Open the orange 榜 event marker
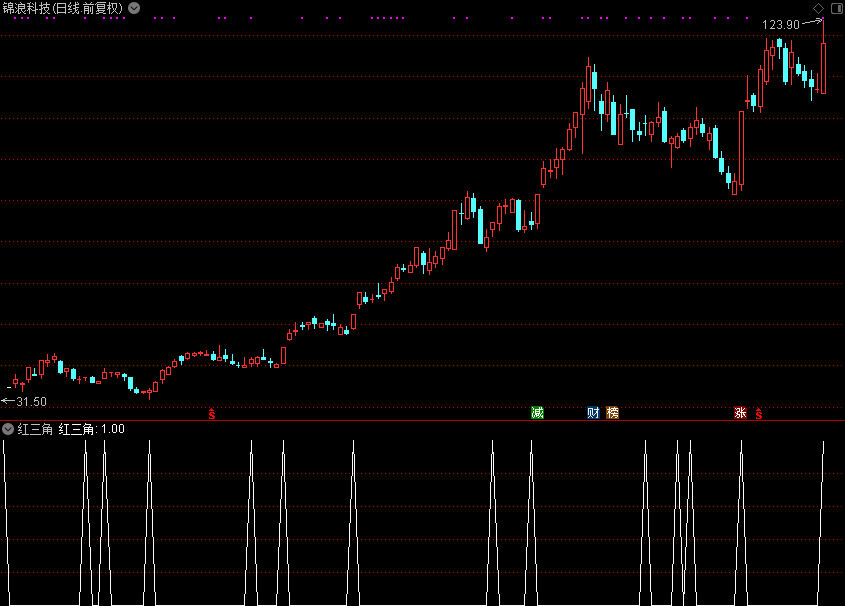The width and height of the screenshot is (845, 606). [612, 413]
